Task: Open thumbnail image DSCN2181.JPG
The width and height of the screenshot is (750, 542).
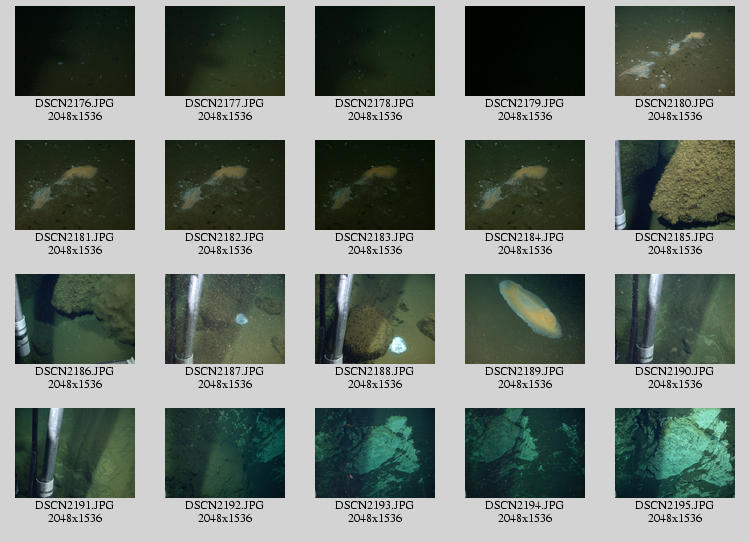Action: click(x=75, y=185)
